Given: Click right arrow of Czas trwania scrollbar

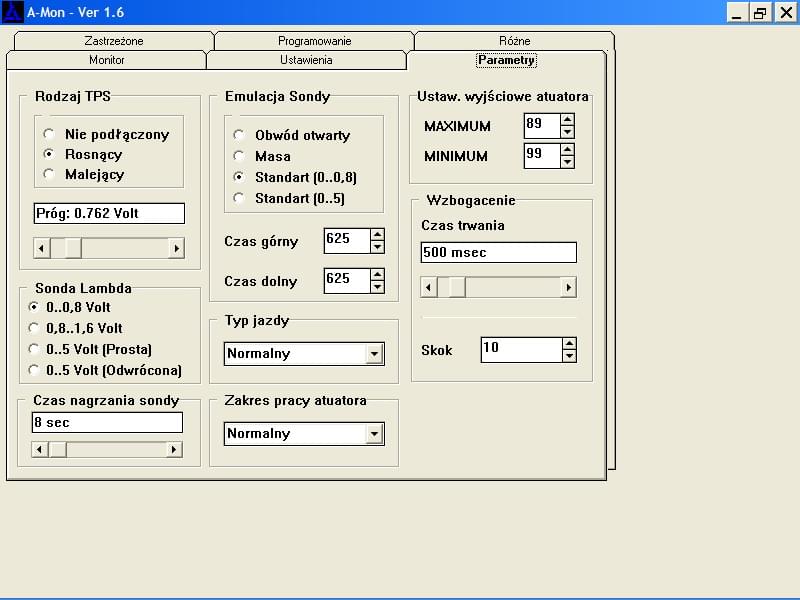Looking at the screenshot, I should coord(568,288).
